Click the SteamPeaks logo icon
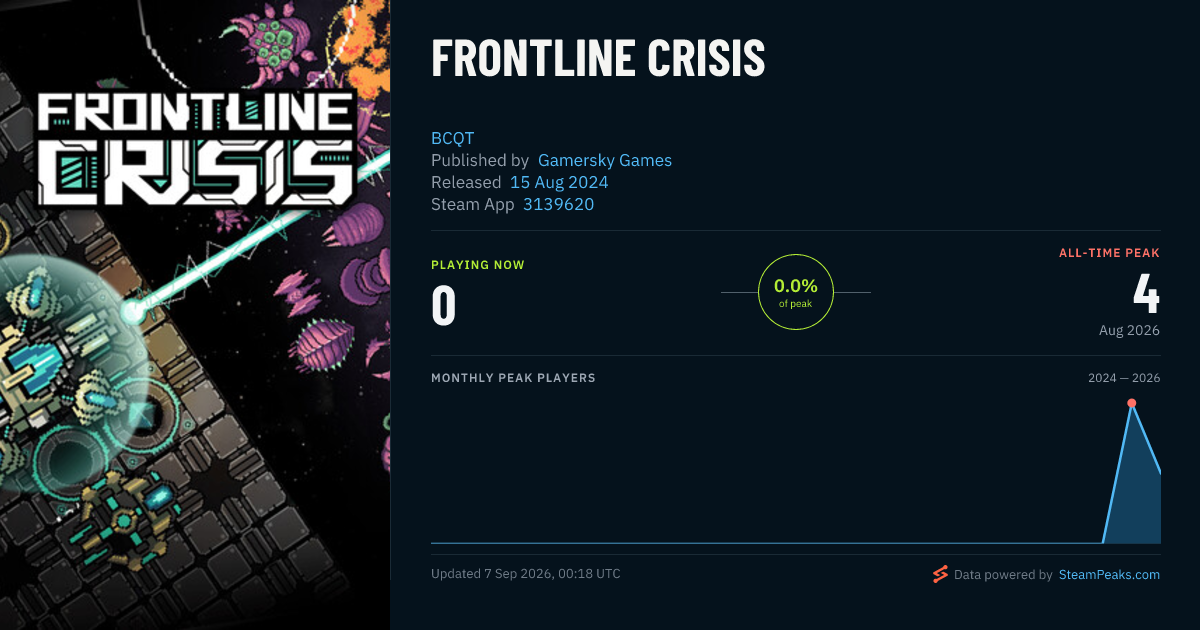This screenshot has width=1200, height=630. tap(940, 574)
